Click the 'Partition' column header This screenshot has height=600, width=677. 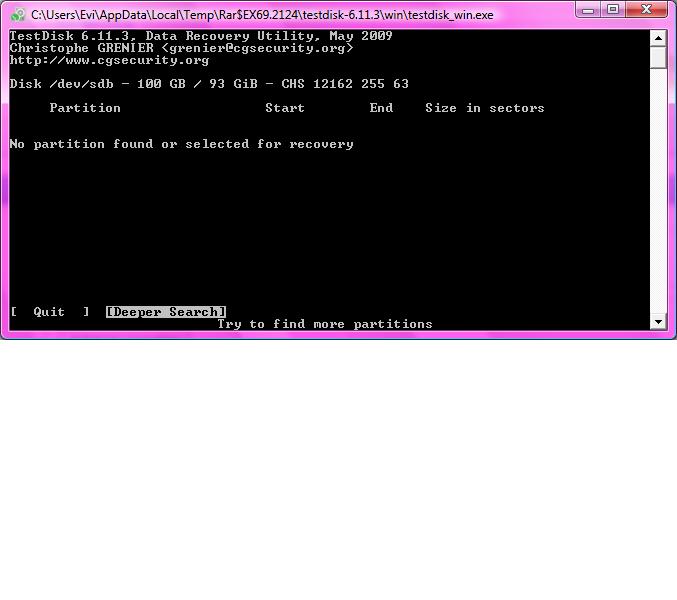pos(85,108)
